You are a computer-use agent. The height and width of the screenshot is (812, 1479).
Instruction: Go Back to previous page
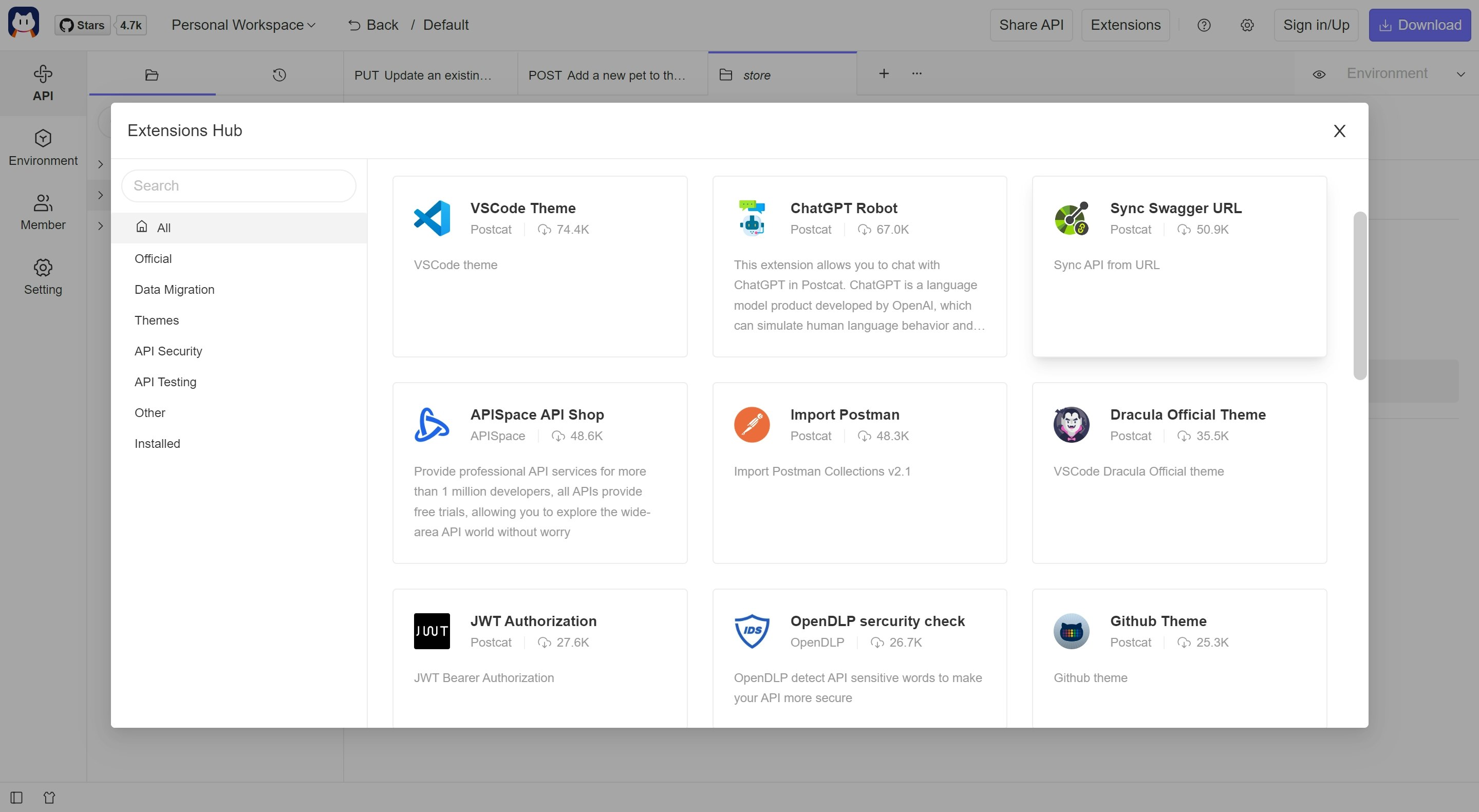click(373, 25)
